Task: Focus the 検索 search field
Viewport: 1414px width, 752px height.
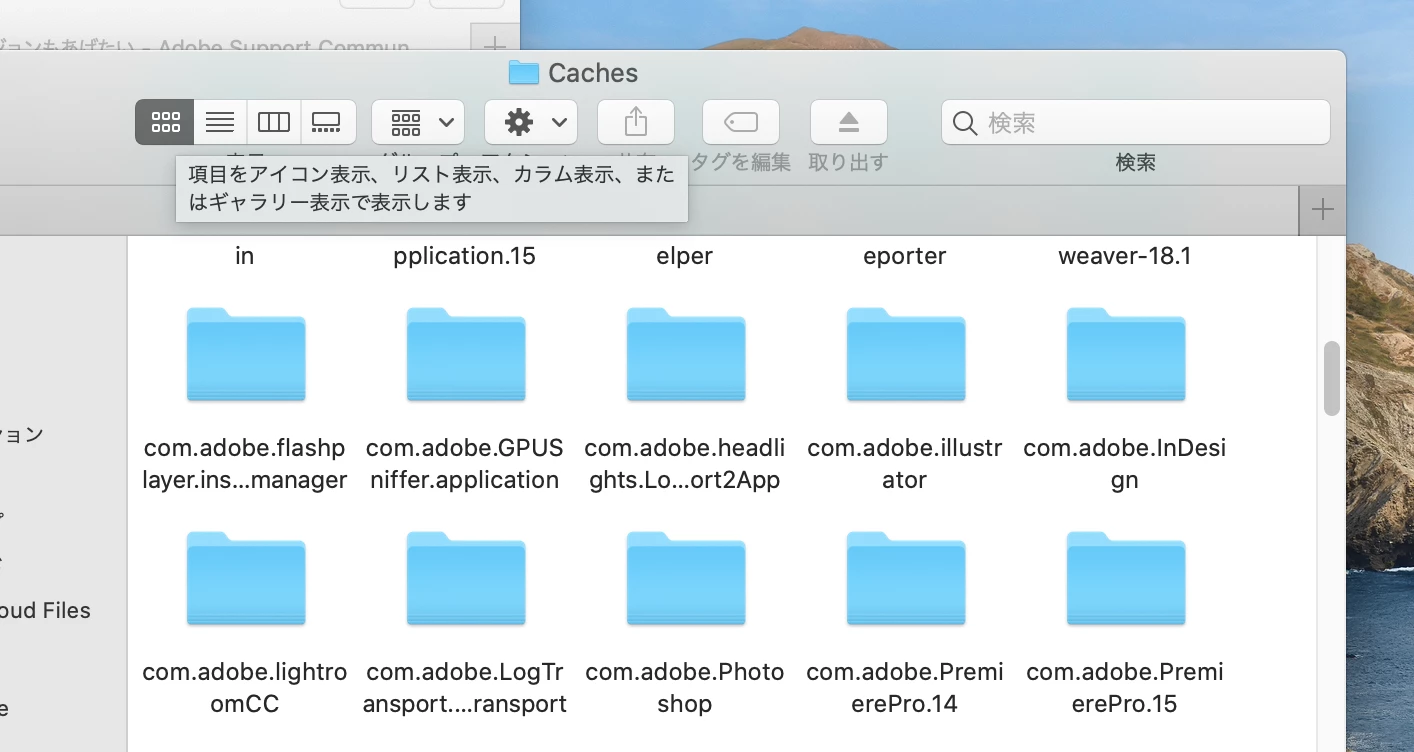Action: tap(1136, 122)
